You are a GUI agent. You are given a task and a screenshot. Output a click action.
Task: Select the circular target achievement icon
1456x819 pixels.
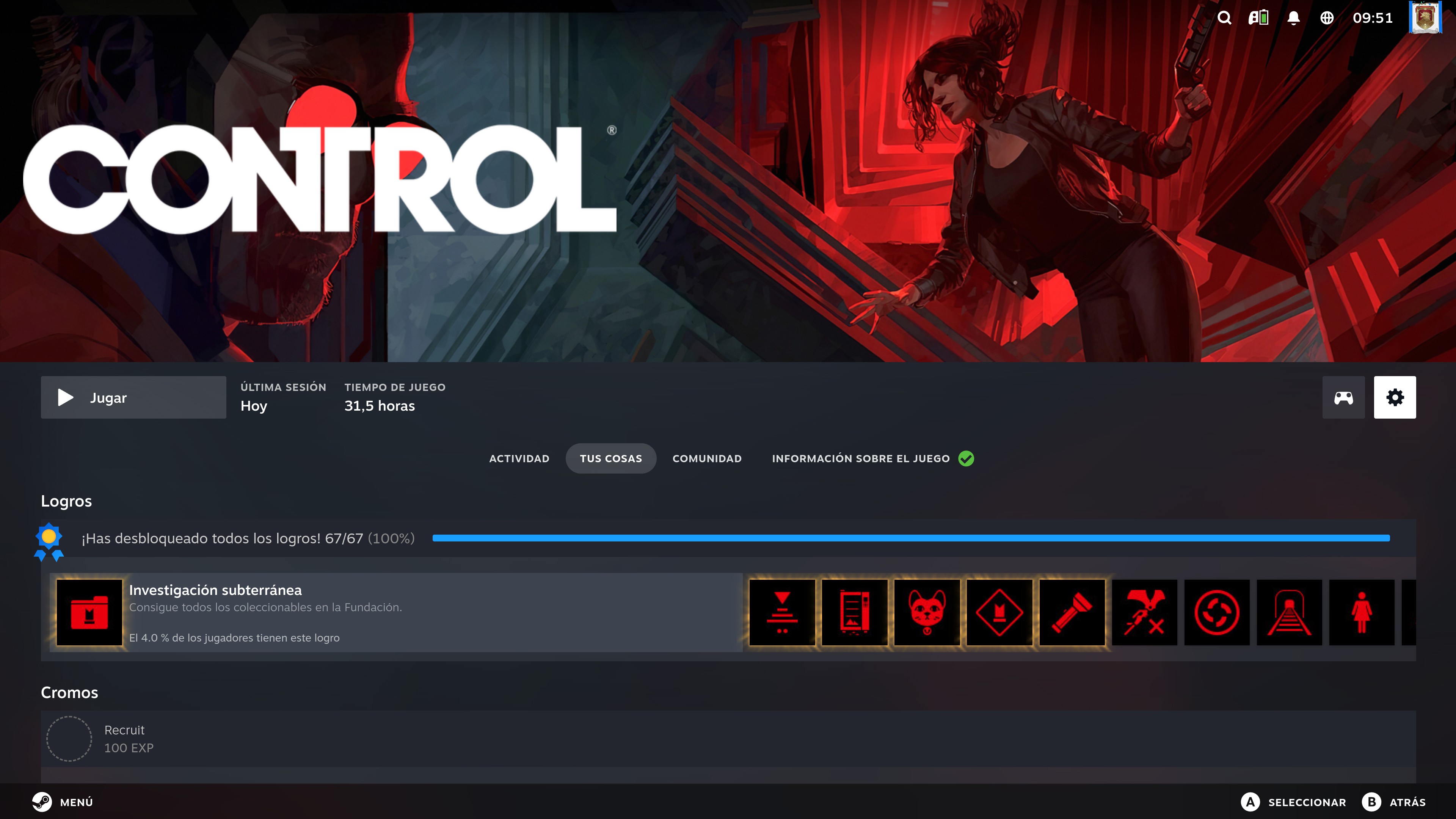(1217, 613)
